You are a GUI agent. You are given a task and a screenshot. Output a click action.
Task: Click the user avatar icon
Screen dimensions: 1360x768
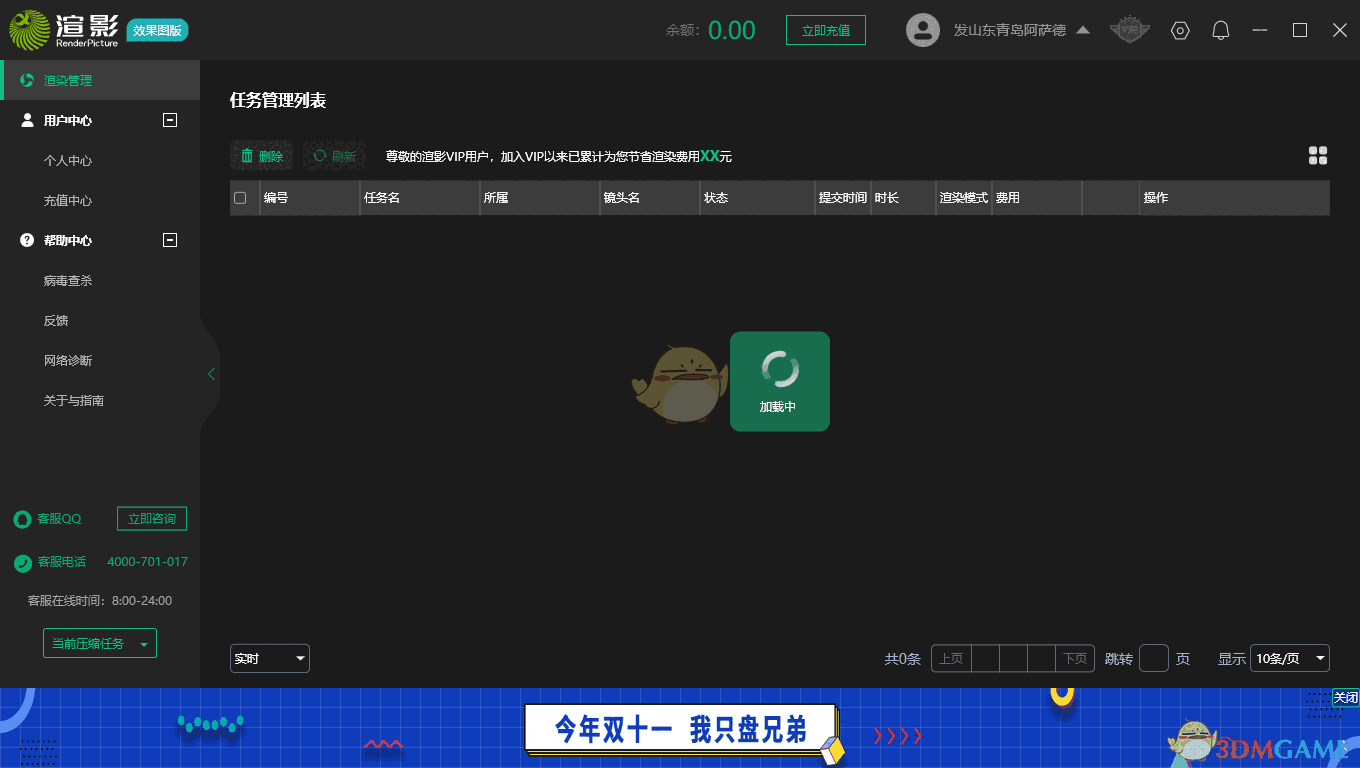click(922, 30)
